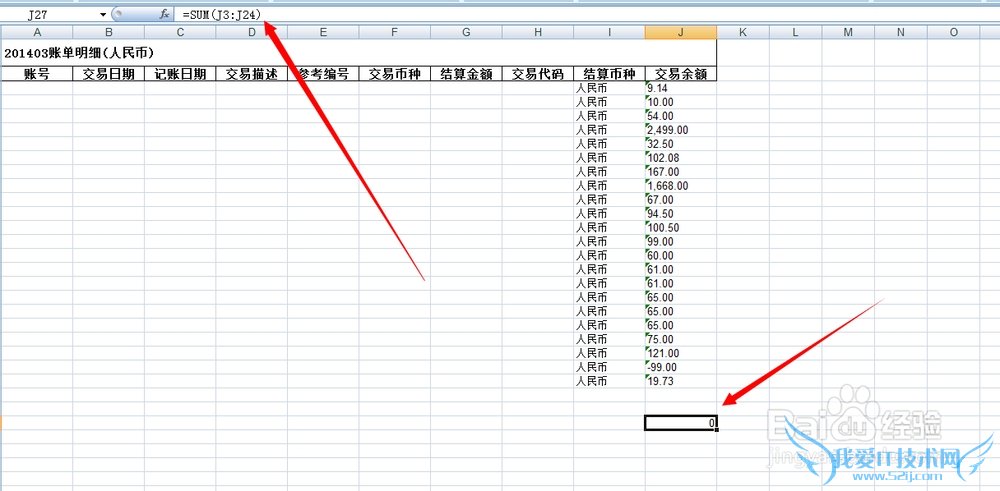1000x491 pixels.
Task: Open the Name Box dropdown arrow
Action: point(103,14)
